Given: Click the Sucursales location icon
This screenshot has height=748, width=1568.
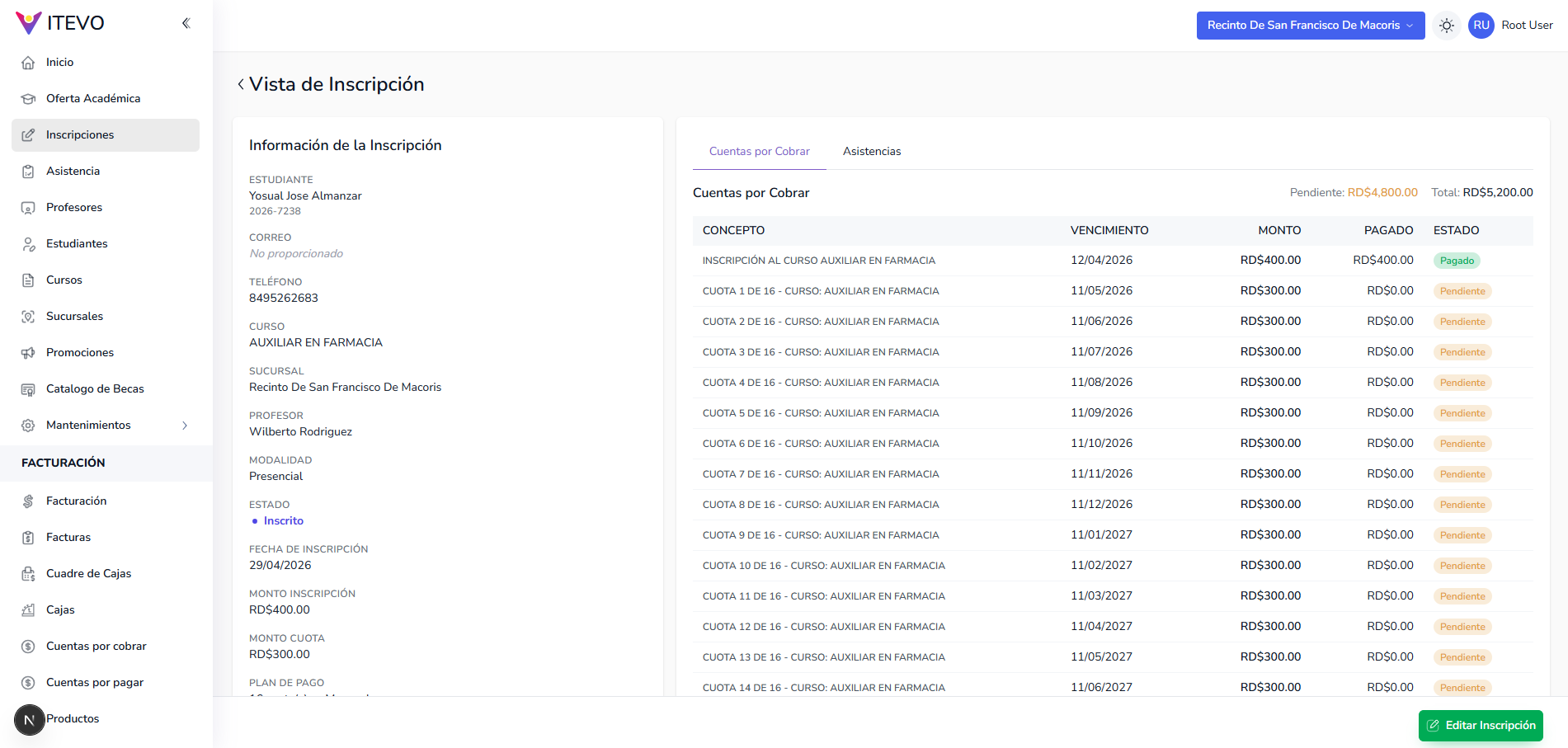Looking at the screenshot, I should (28, 317).
